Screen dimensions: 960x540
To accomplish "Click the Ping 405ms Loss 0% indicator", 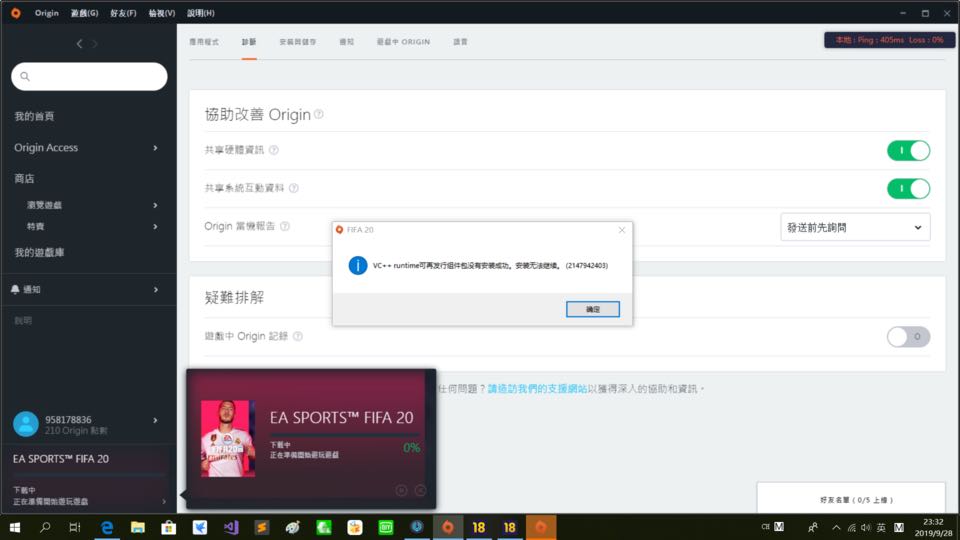I will click(889, 40).
